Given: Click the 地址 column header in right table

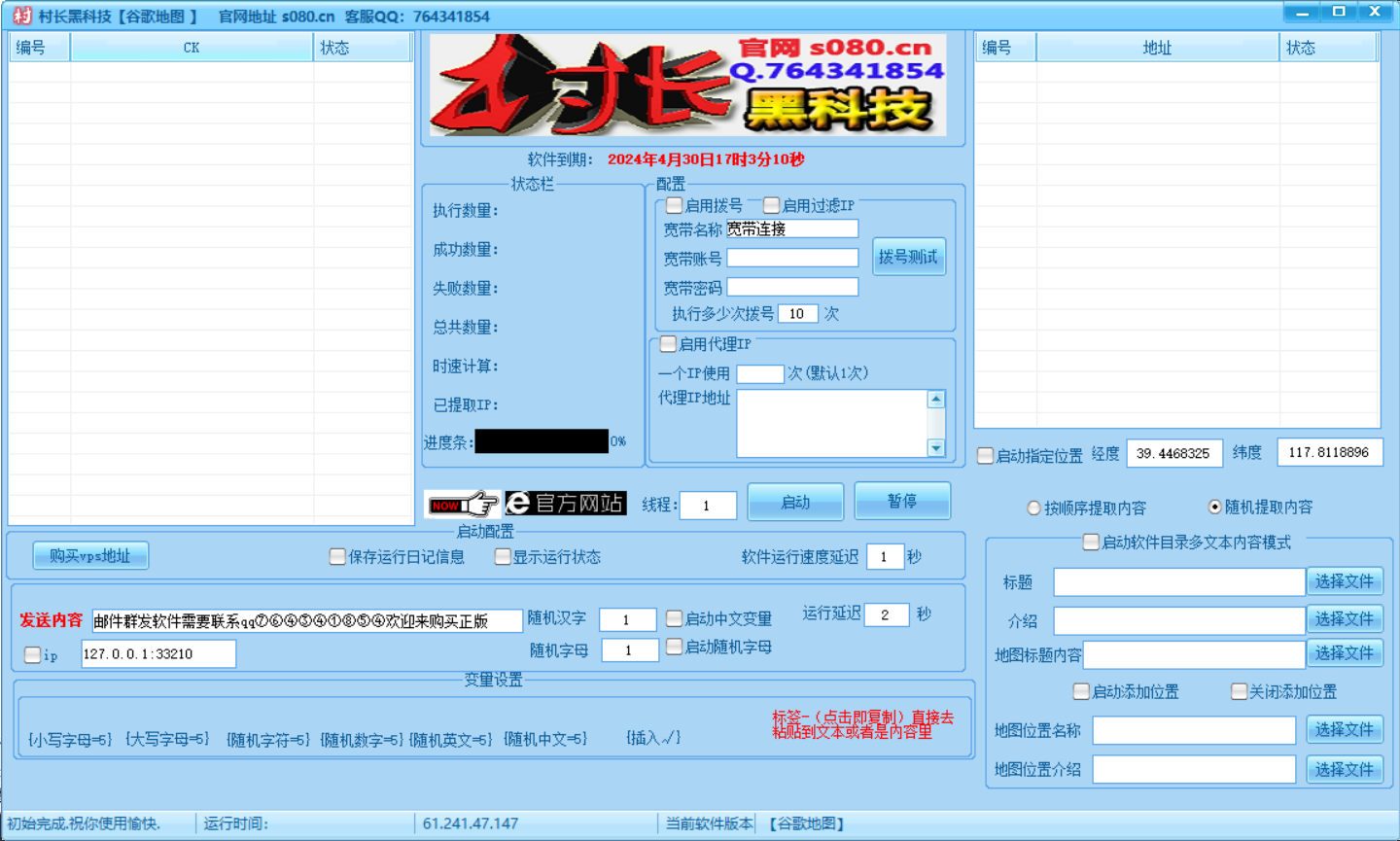Looking at the screenshot, I should [1157, 48].
